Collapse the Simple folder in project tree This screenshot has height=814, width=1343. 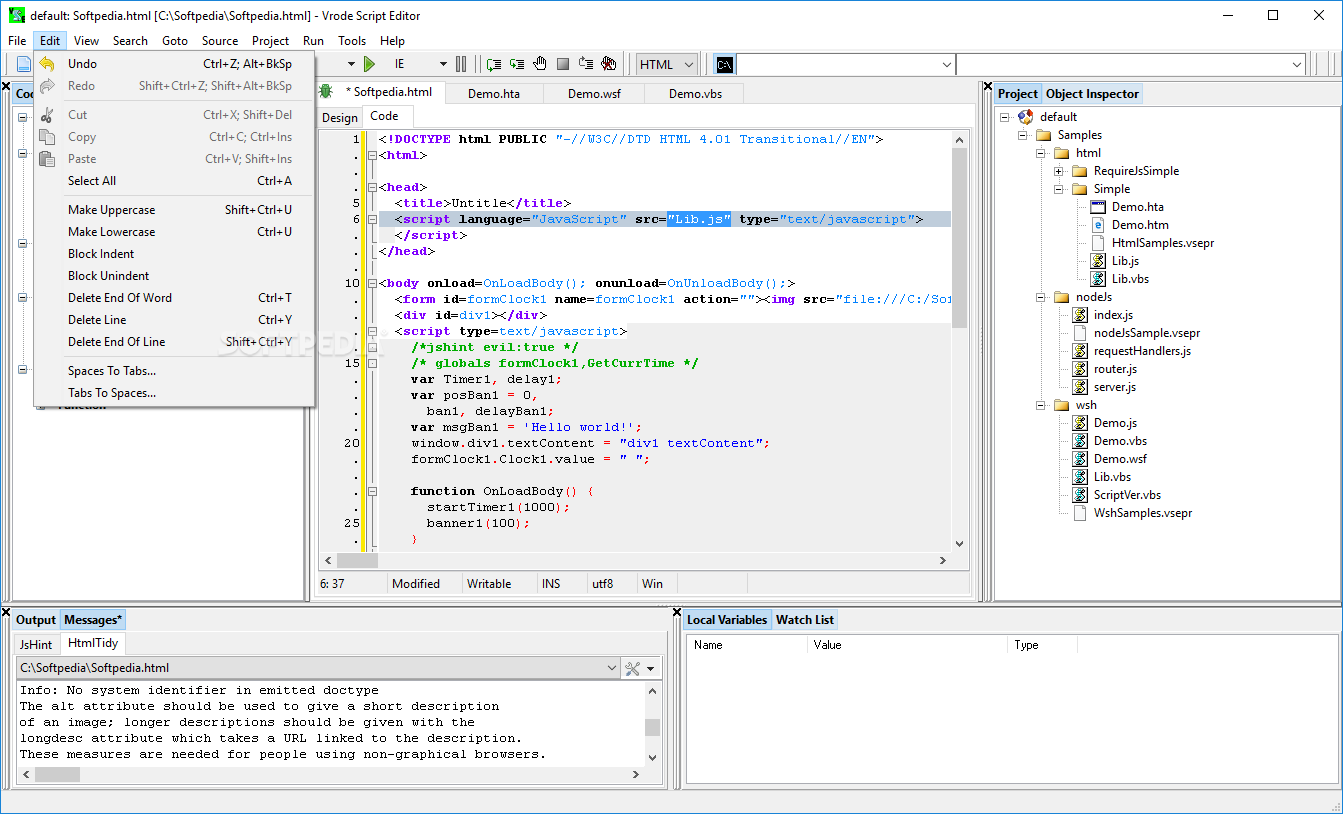tap(1058, 189)
